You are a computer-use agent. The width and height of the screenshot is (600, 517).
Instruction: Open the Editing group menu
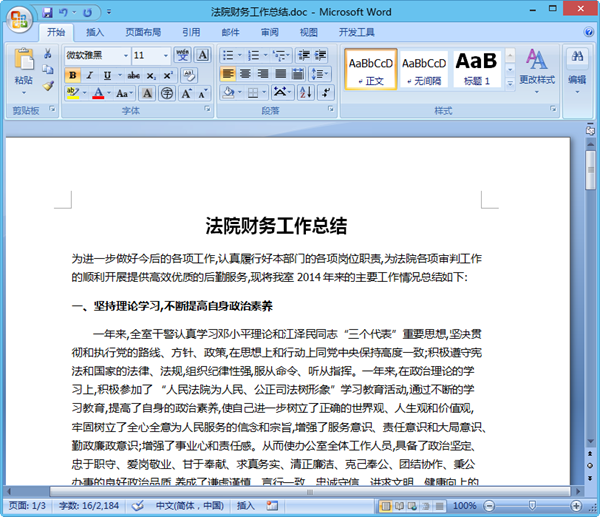pos(577,71)
